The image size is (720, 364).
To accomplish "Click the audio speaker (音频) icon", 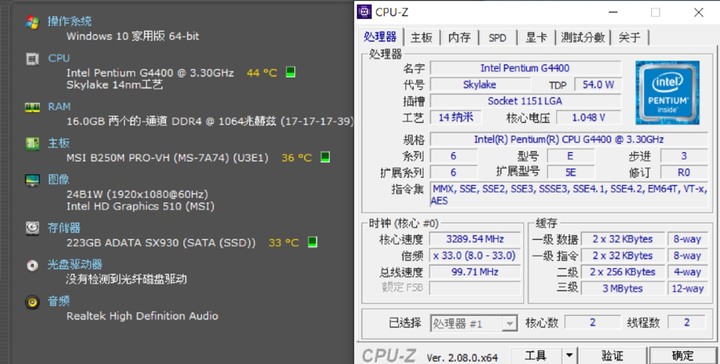I will [x=32, y=302].
